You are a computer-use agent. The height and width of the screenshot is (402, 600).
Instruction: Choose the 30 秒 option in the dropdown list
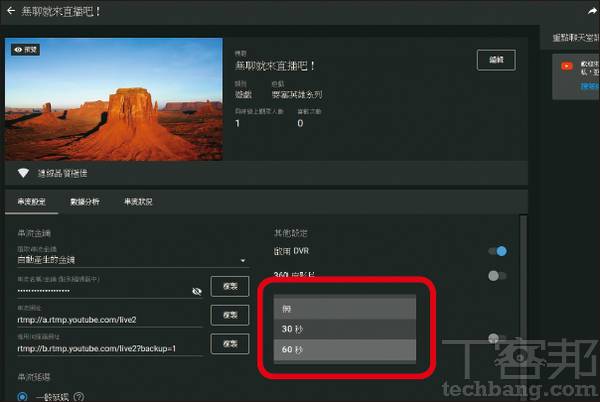pyautogui.click(x=345, y=329)
